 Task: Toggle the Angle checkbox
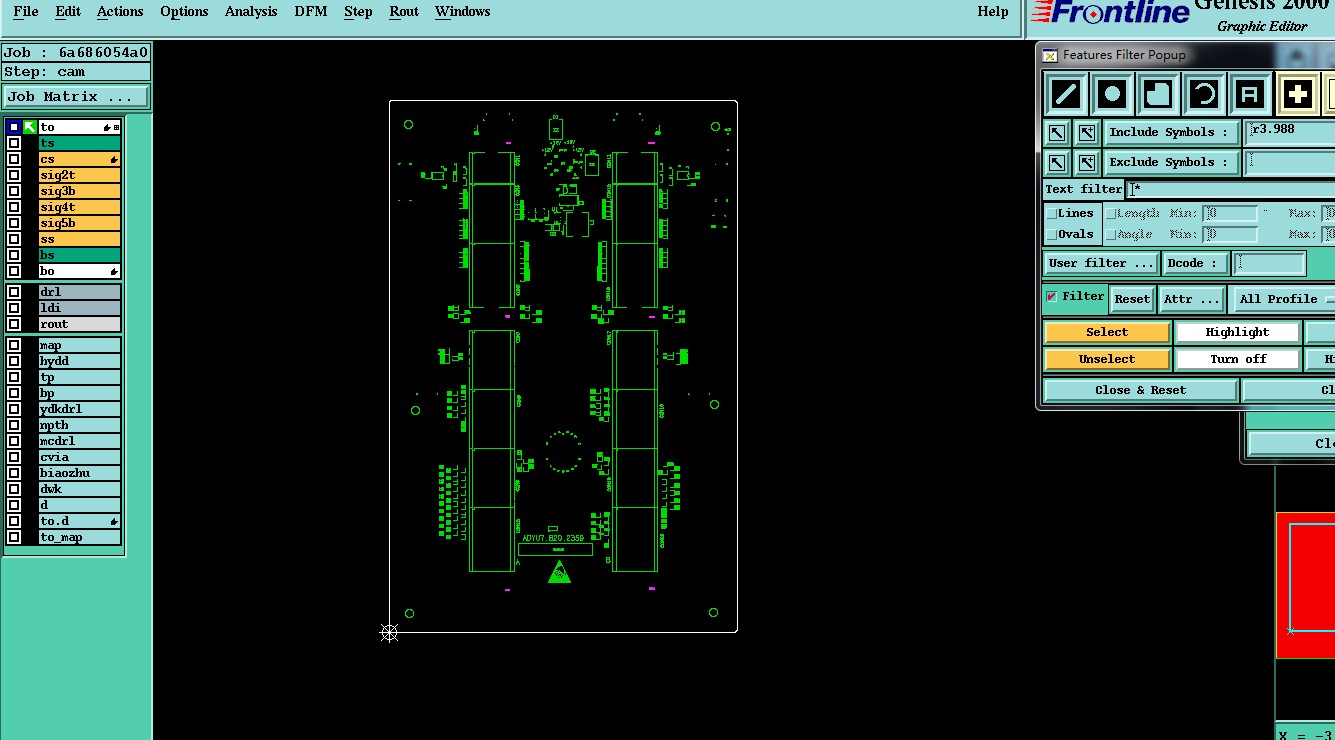click(1111, 234)
